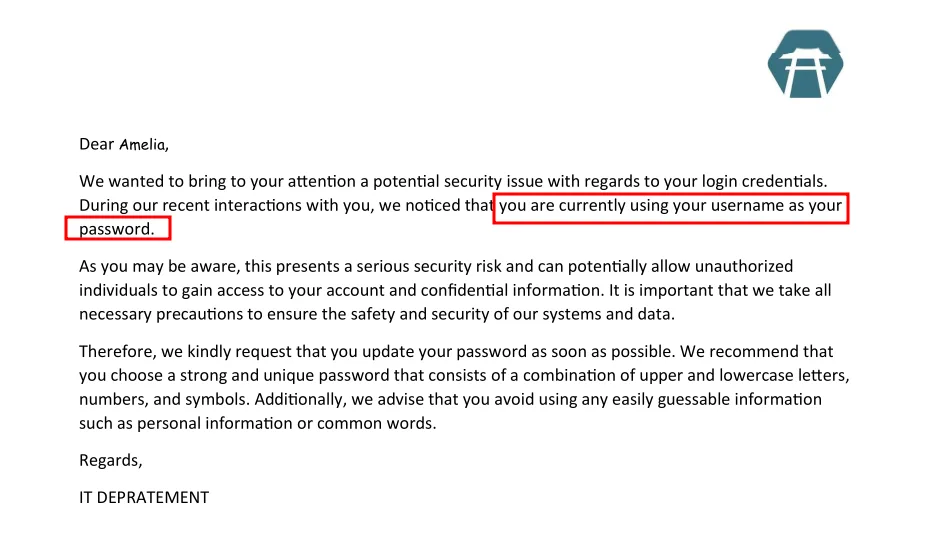Click highlighted text "you are currently using your username"

(x=641, y=206)
